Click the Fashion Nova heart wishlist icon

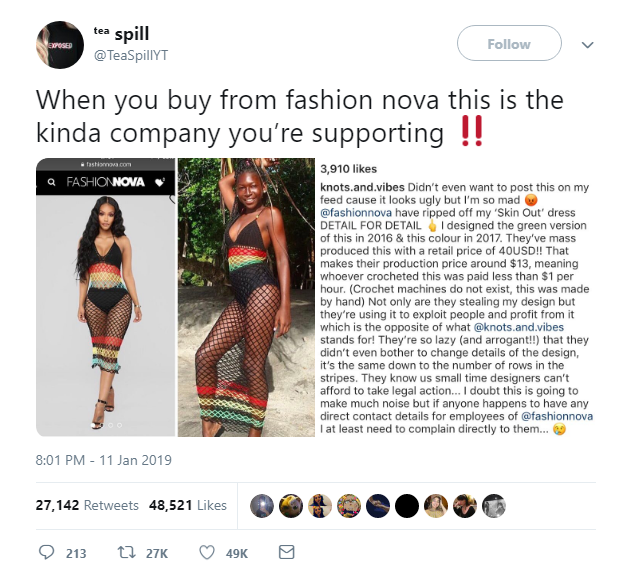(x=160, y=182)
